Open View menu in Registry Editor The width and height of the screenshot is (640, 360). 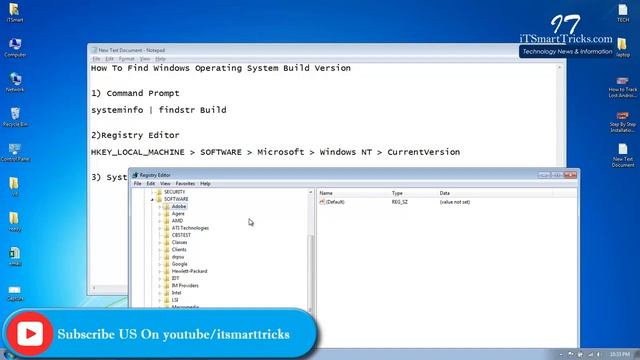pos(165,184)
